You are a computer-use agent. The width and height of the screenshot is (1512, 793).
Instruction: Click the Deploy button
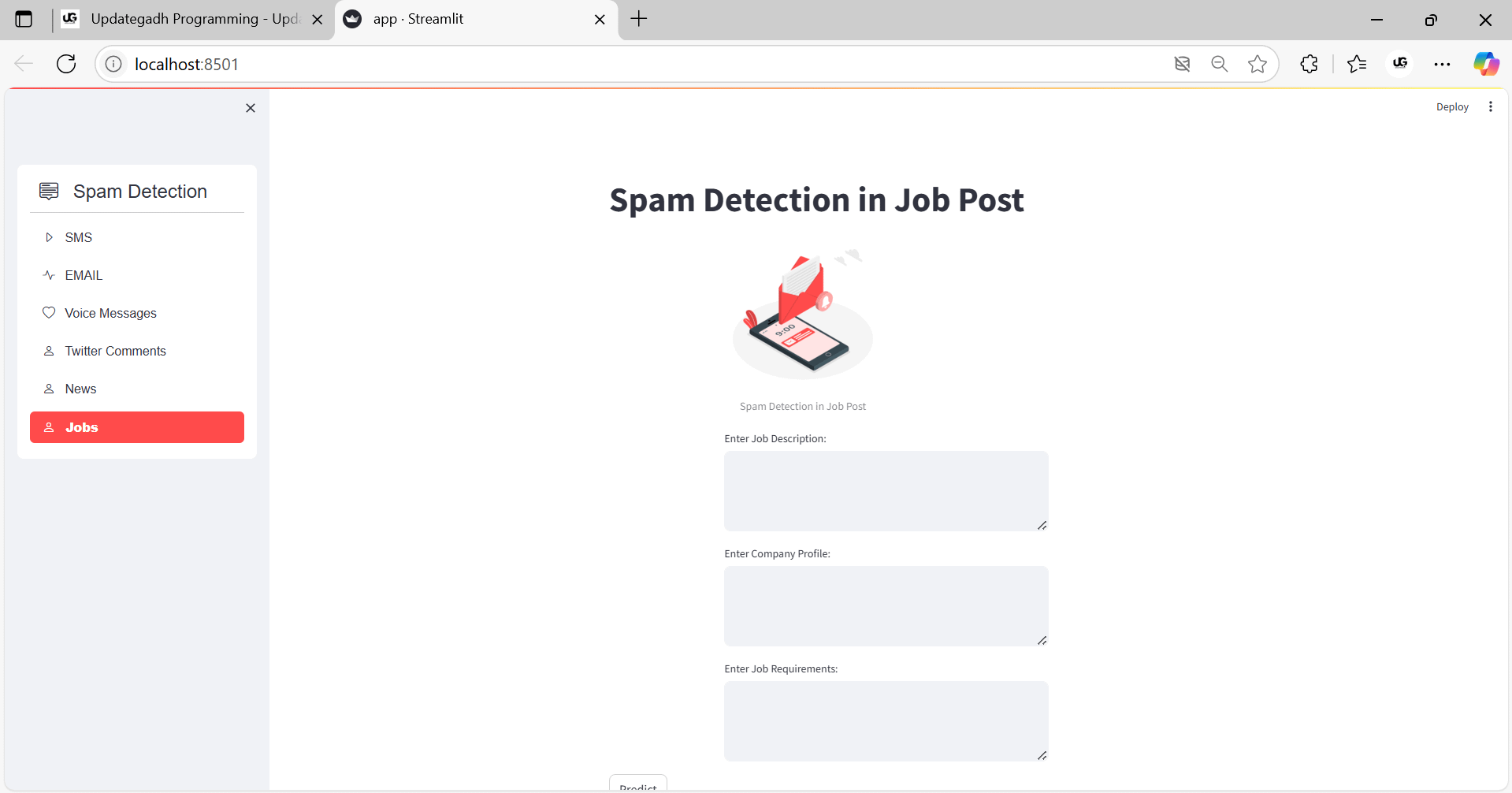coord(1452,106)
